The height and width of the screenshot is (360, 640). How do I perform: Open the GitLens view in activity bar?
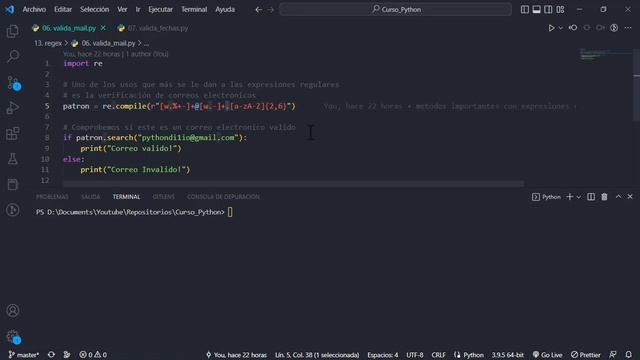(13, 210)
